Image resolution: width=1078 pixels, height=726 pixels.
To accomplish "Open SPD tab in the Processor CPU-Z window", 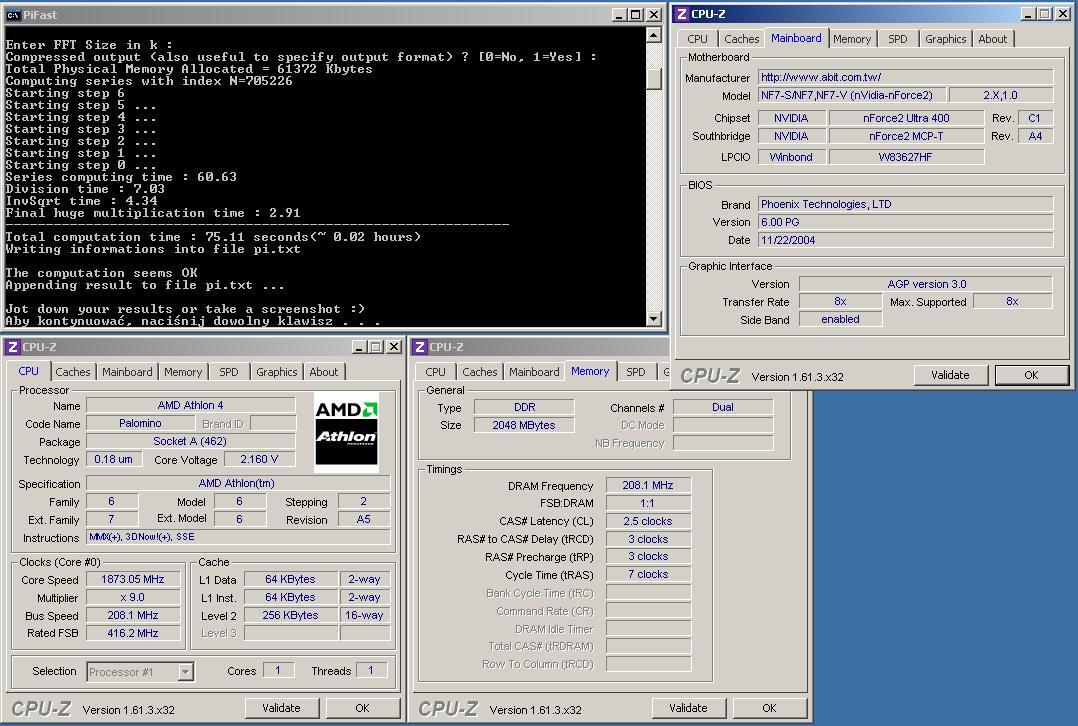I will click(x=228, y=372).
